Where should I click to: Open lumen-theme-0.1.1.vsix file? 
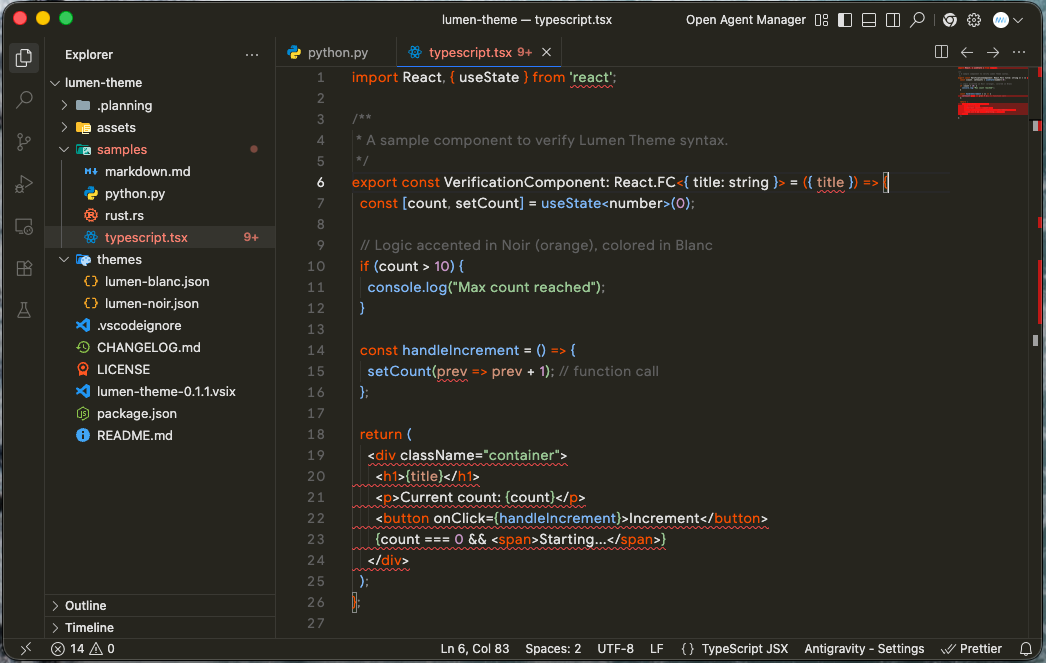(160, 392)
